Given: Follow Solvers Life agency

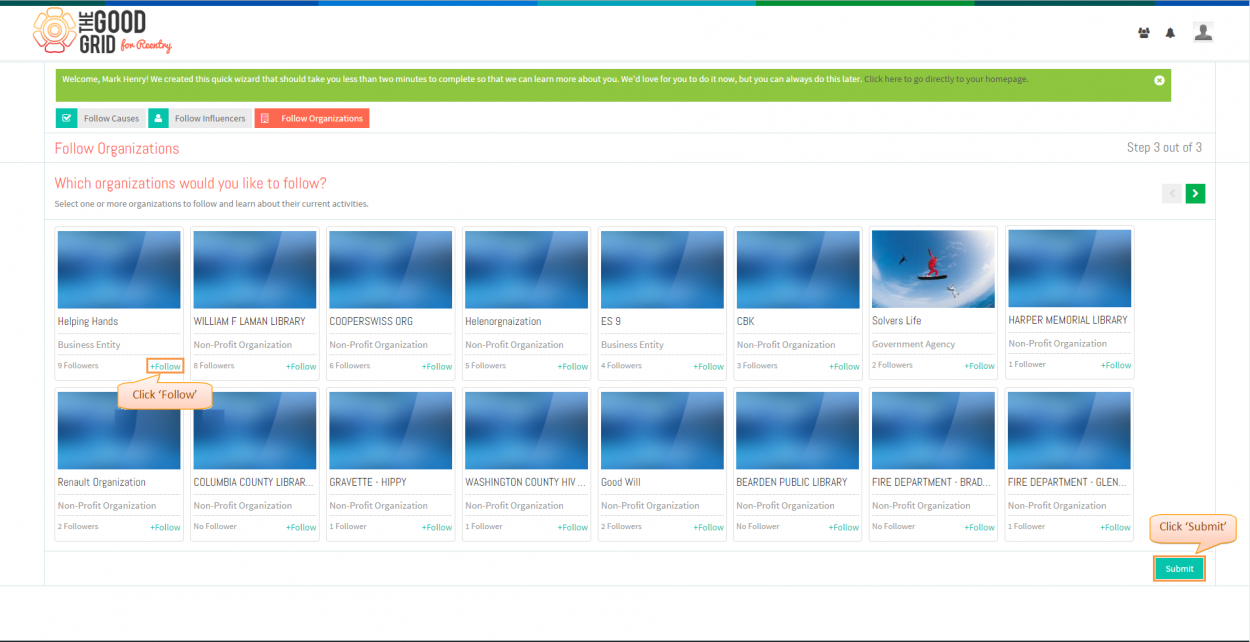Looking at the screenshot, I should tap(980, 366).
